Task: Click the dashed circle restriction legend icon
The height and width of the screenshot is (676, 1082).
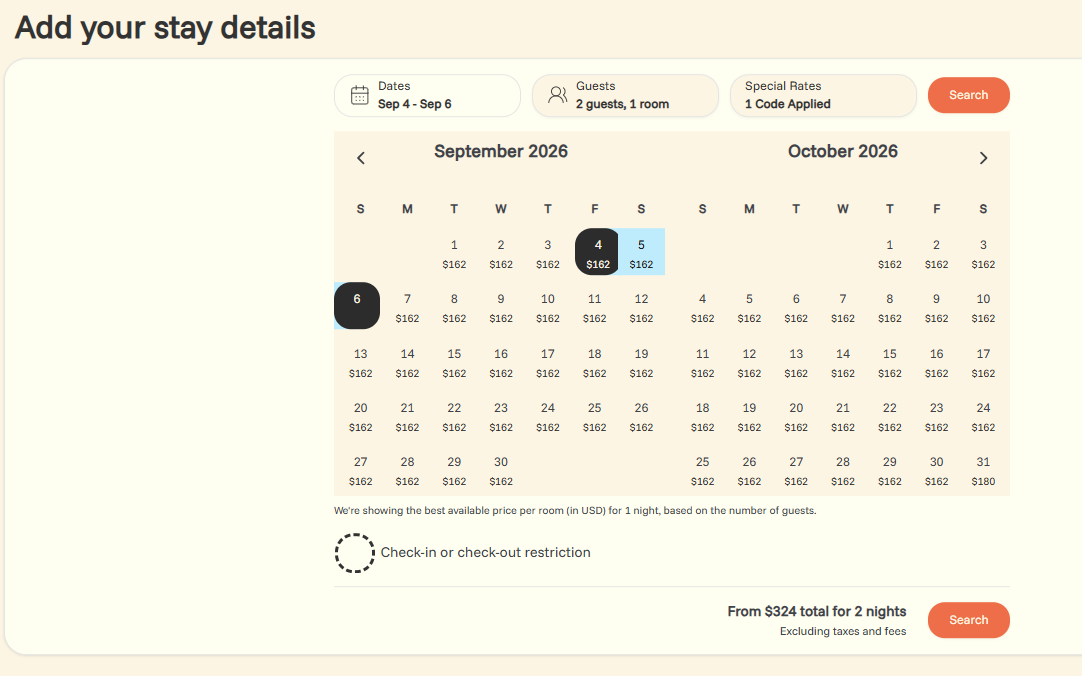Action: 355,553
